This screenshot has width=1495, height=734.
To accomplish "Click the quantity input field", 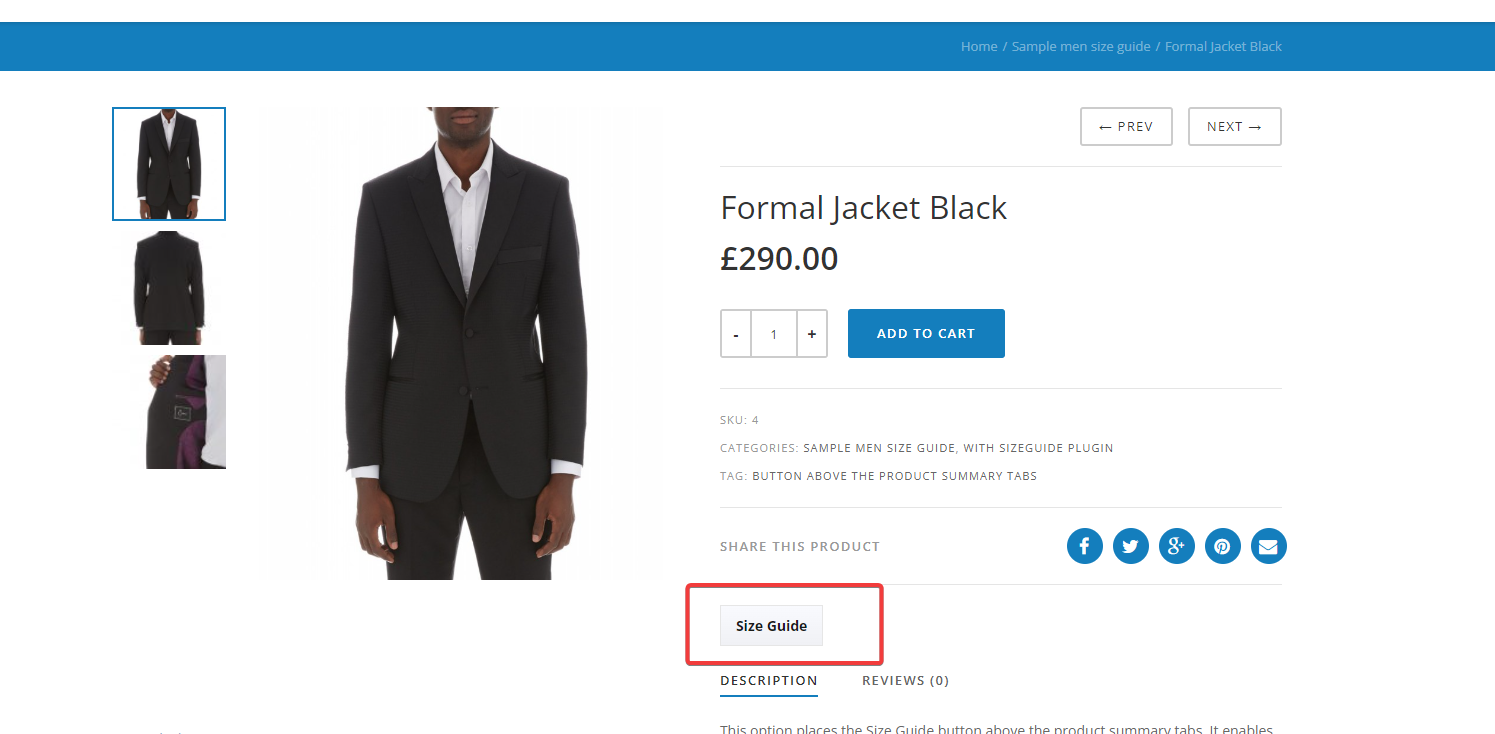I will (774, 334).
